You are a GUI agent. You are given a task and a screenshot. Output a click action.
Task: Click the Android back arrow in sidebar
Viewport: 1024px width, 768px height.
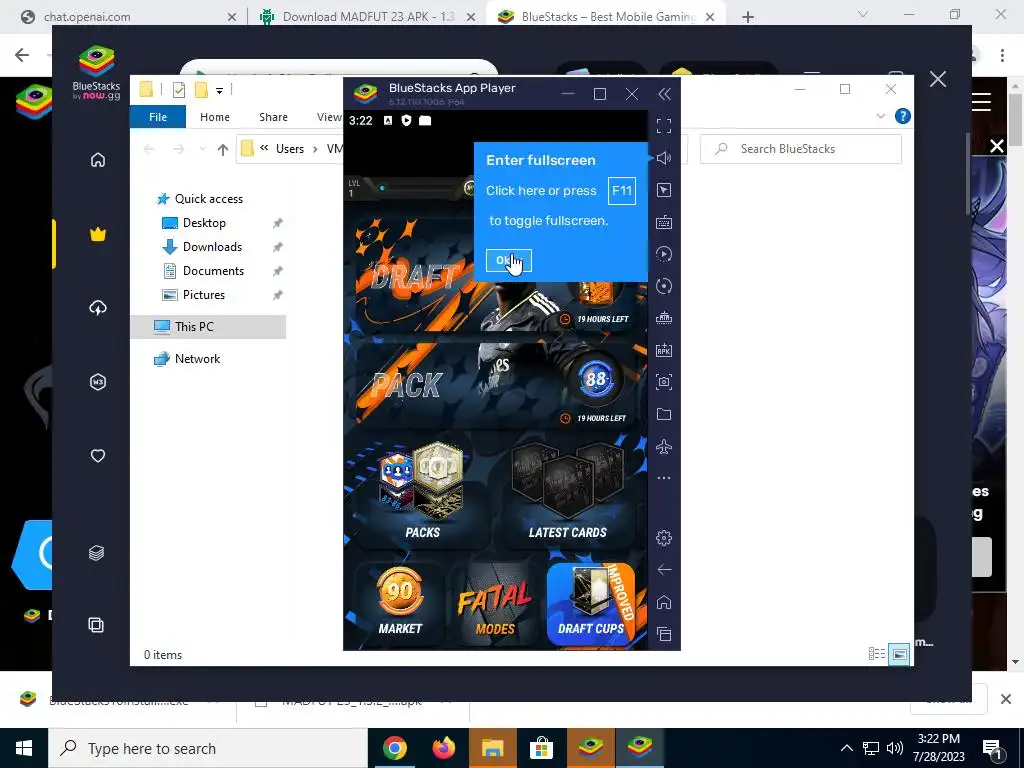click(x=664, y=569)
